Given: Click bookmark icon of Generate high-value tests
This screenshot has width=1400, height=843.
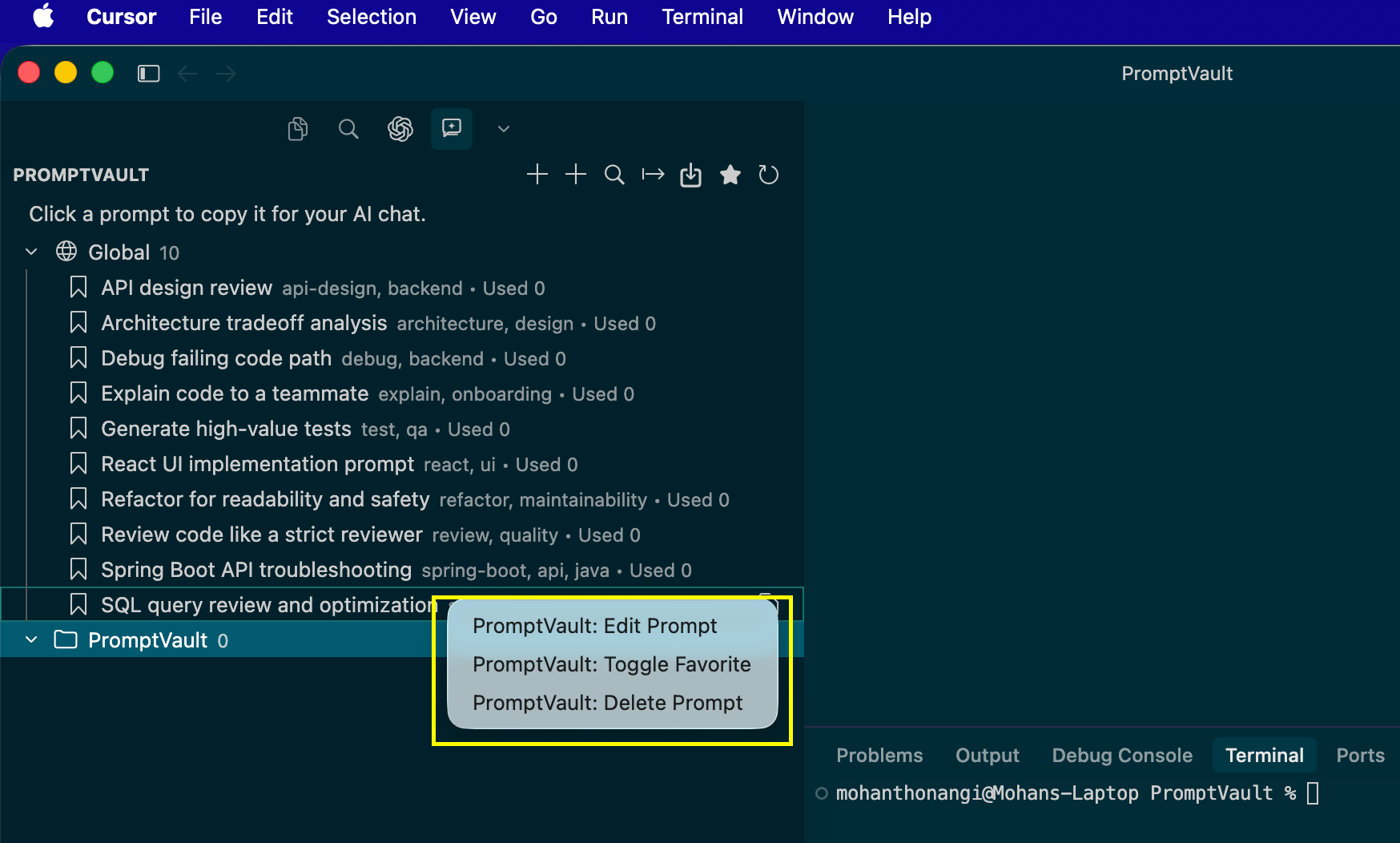Looking at the screenshot, I should coord(78,429).
